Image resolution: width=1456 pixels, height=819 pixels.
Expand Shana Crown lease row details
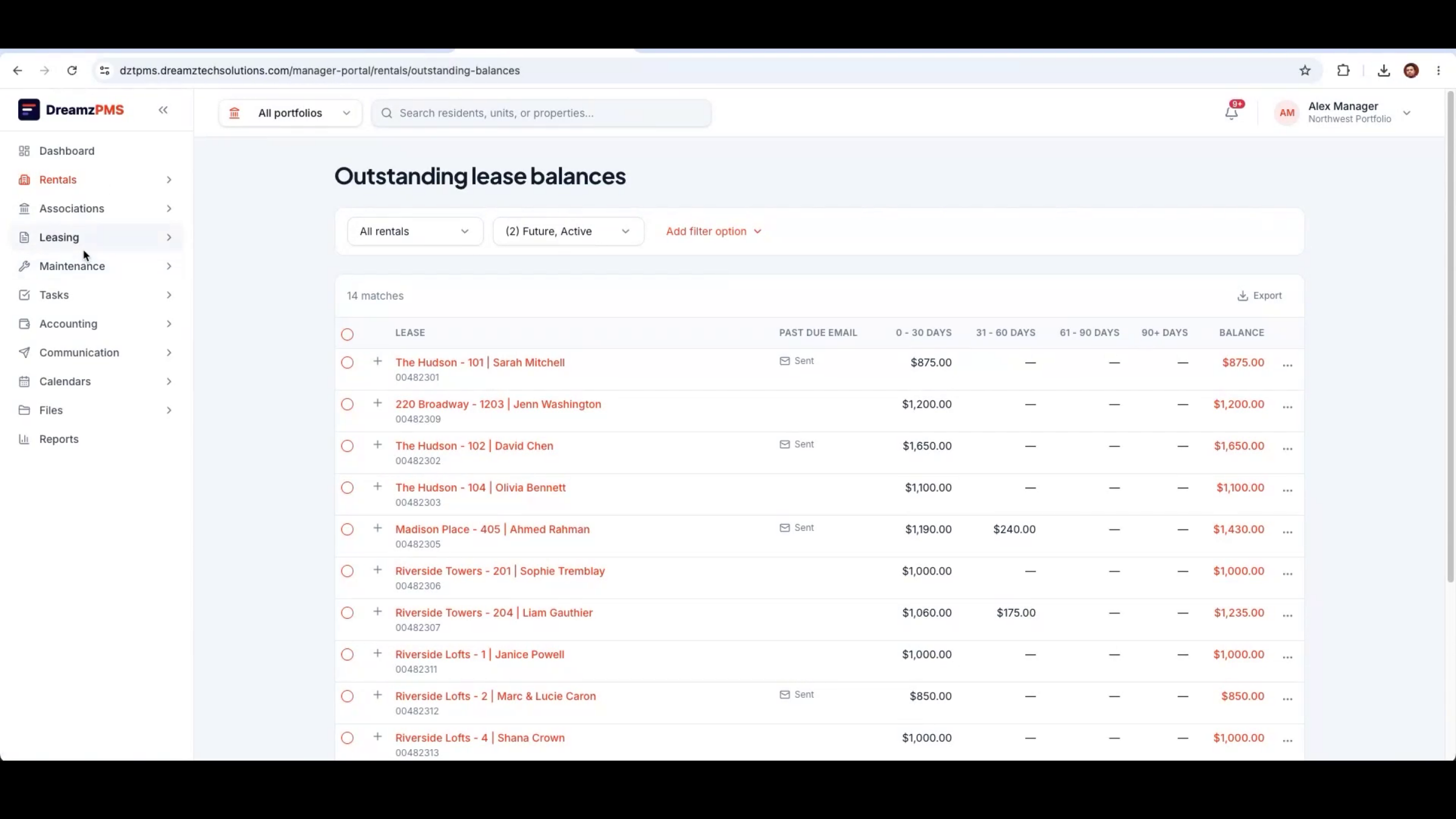(x=377, y=736)
